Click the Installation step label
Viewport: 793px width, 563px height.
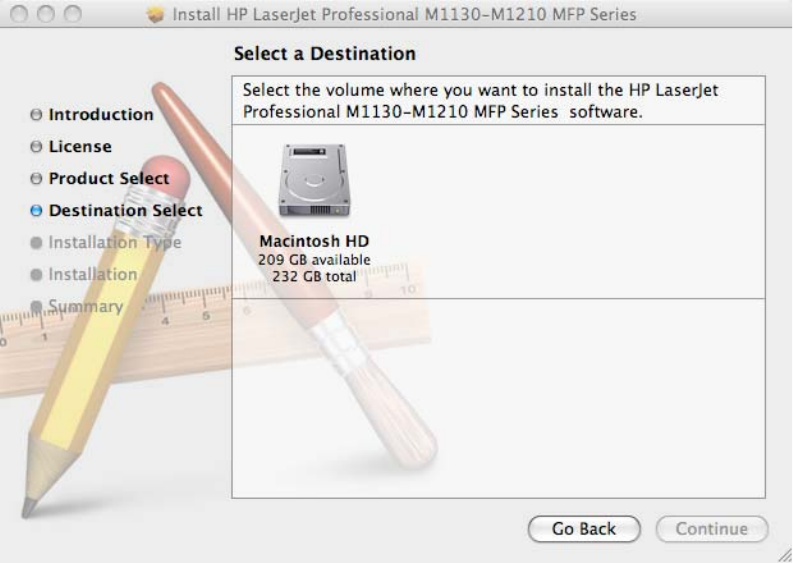tap(93, 274)
